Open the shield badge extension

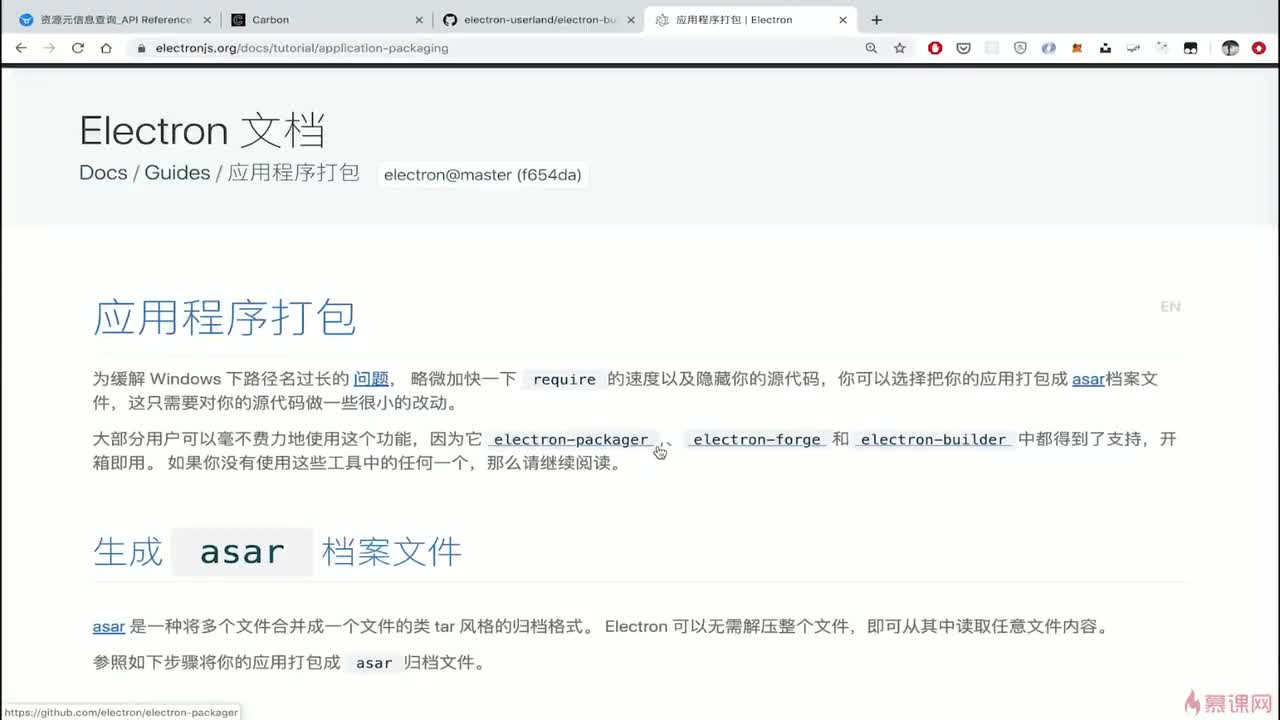1020,48
